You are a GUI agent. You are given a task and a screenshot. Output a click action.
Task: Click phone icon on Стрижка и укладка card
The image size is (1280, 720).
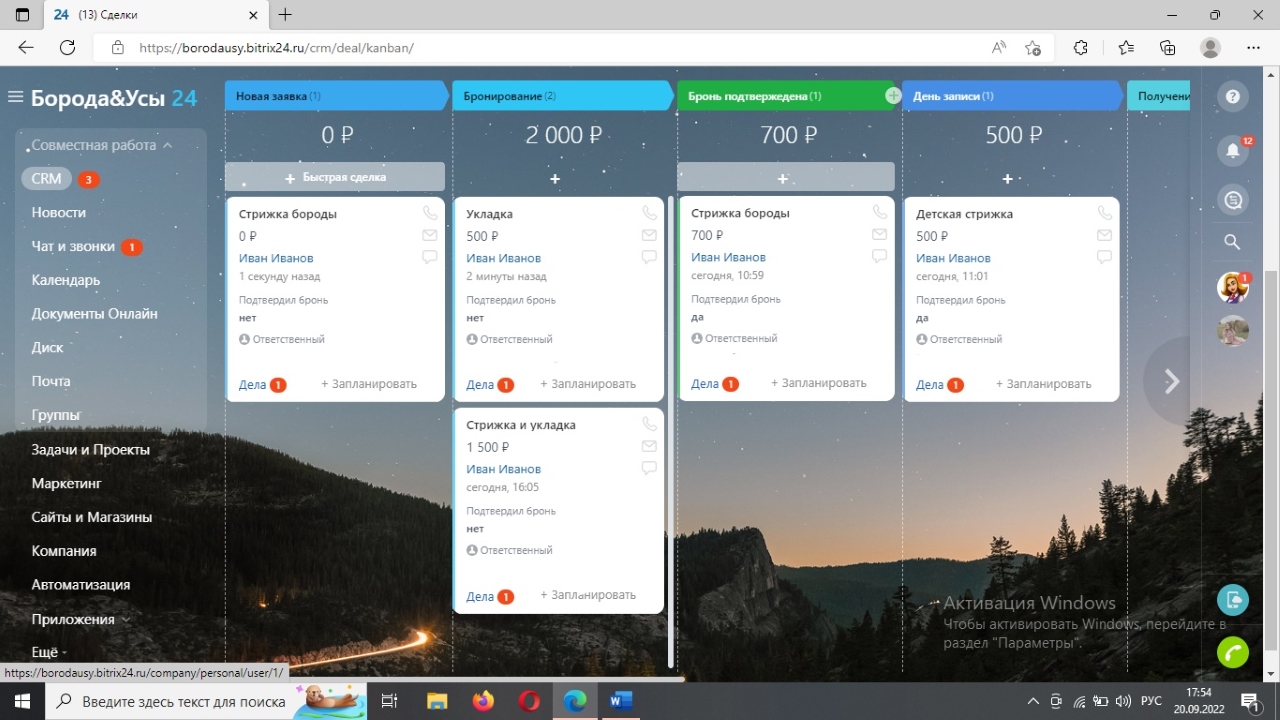649,424
